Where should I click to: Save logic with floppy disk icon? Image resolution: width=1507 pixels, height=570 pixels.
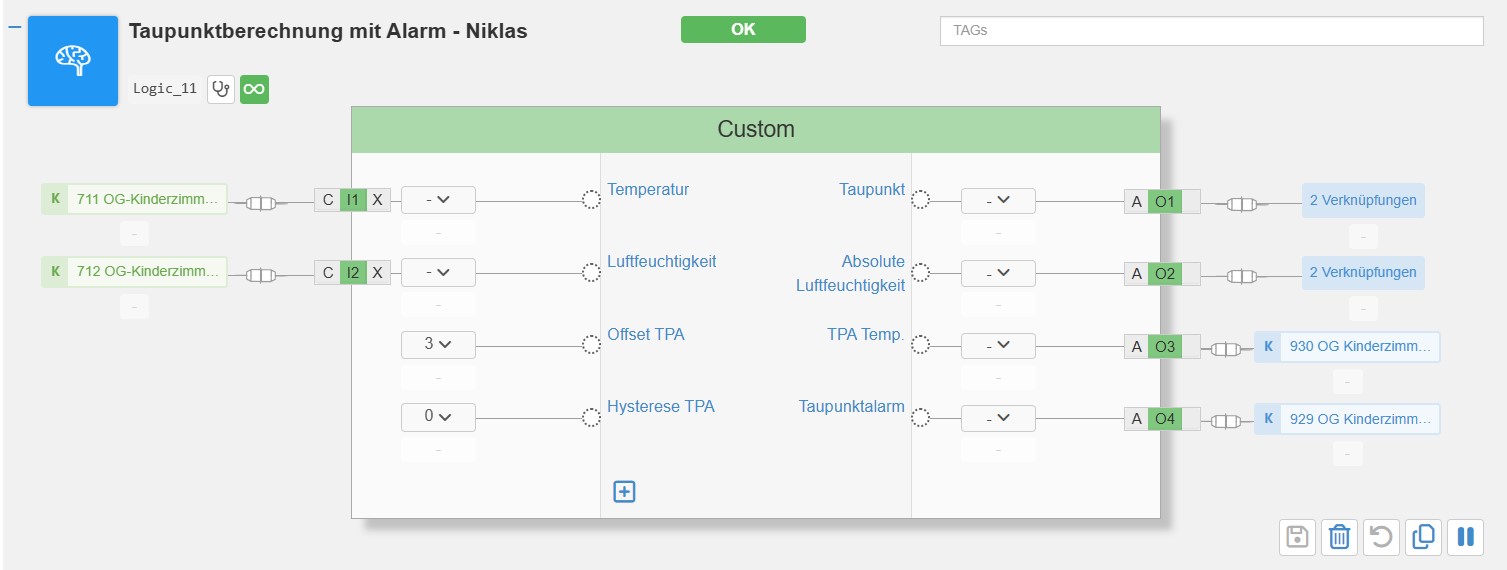pyautogui.click(x=1297, y=537)
